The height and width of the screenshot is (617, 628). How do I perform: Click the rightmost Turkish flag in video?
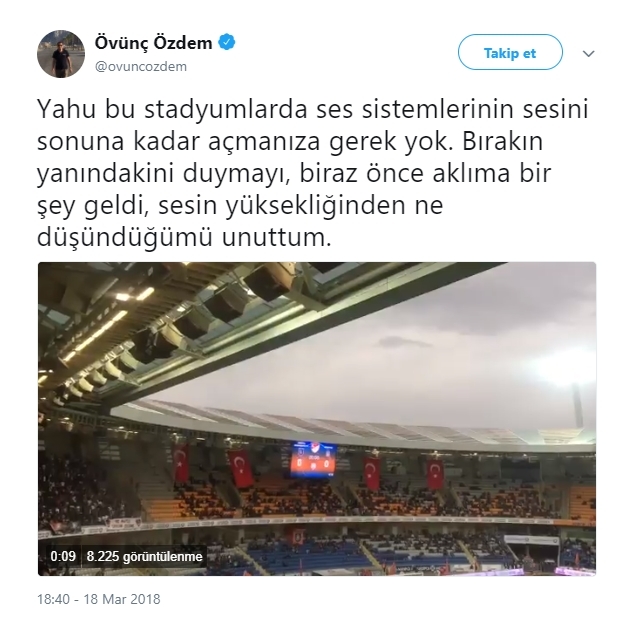coord(435,474)
